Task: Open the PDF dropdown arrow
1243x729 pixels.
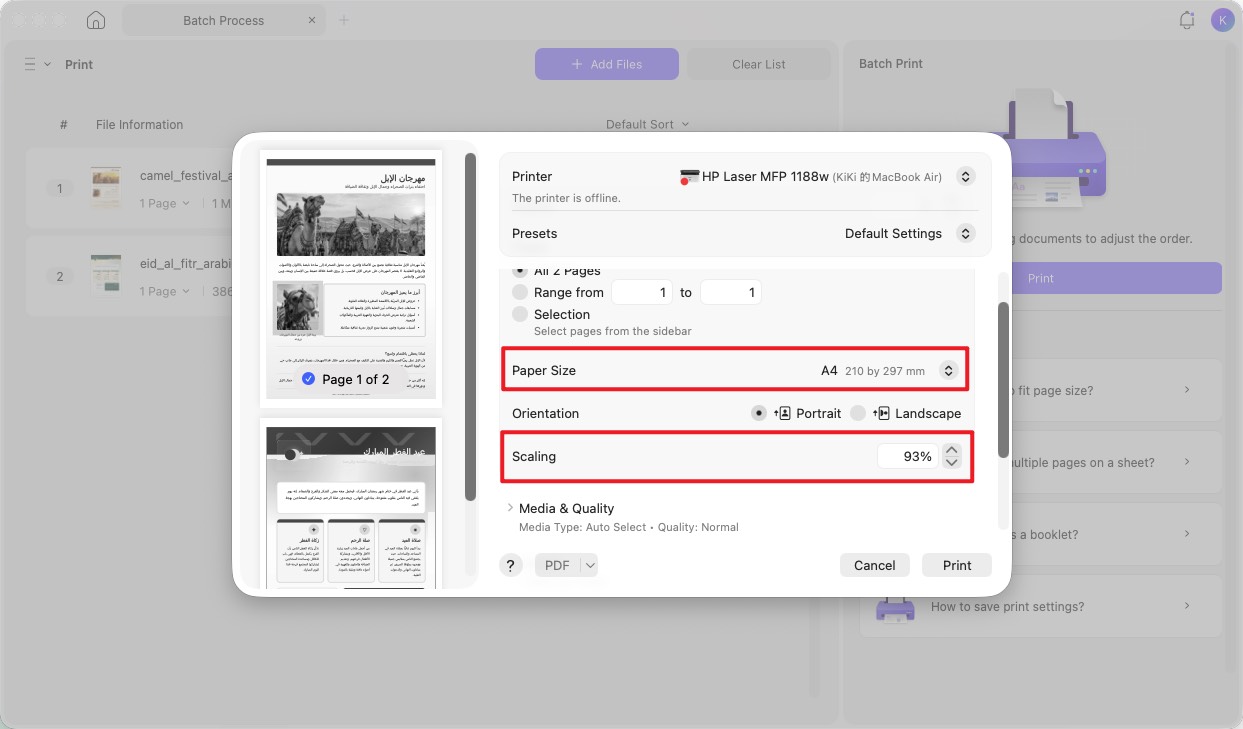Action: click(590, 565)
